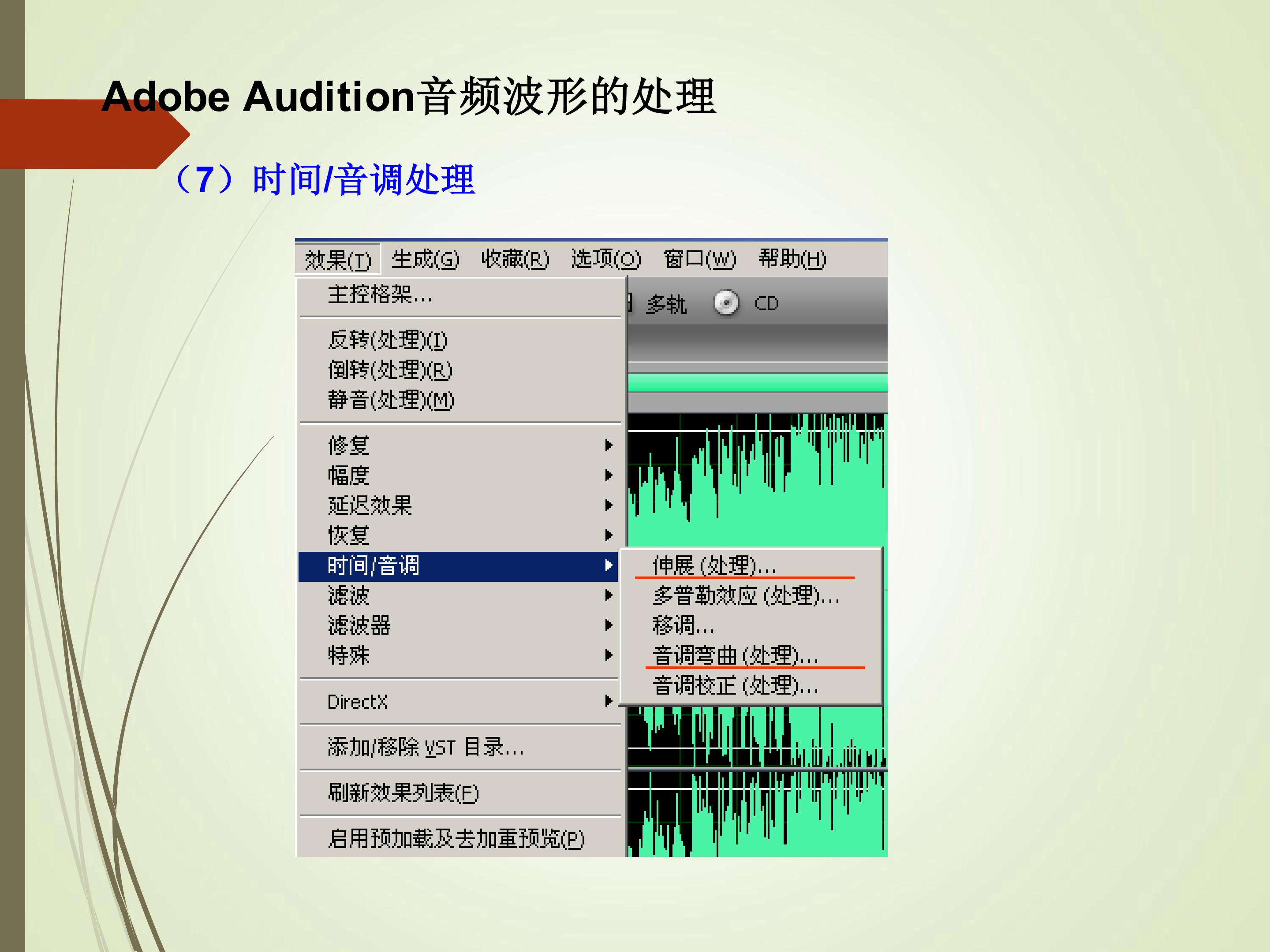This screenshot has height=952, width=1270.
Task: Open the 选项(O) menu
Action: point(606,259)
